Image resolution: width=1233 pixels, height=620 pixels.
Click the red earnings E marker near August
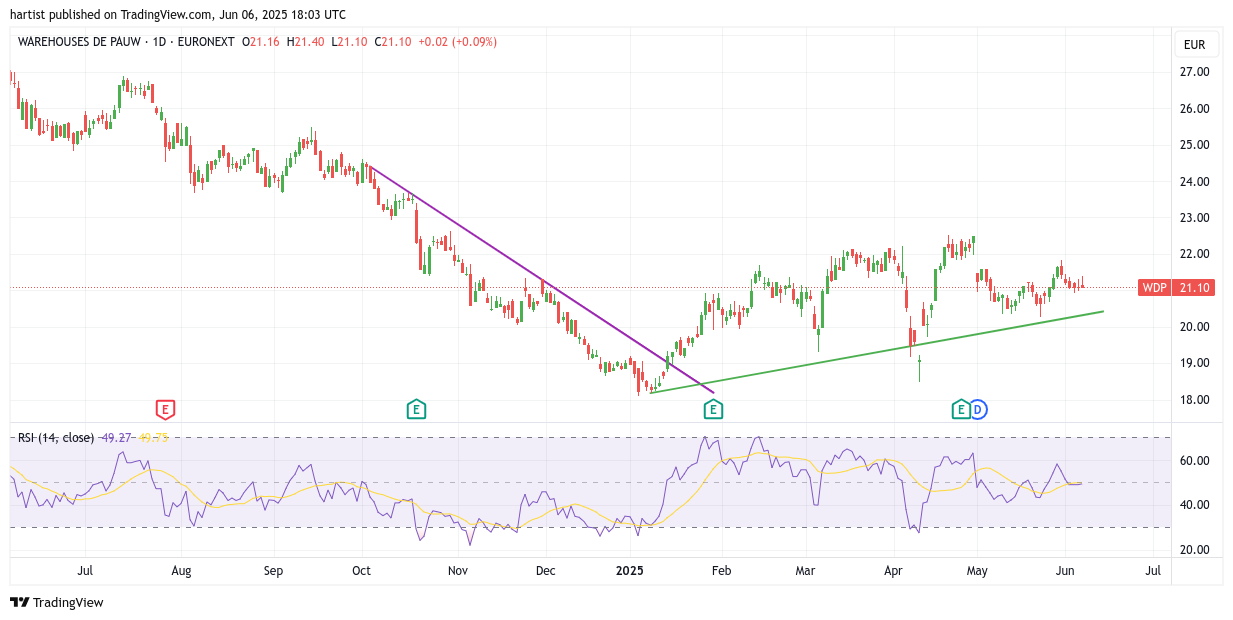click(x=166, y=409)
